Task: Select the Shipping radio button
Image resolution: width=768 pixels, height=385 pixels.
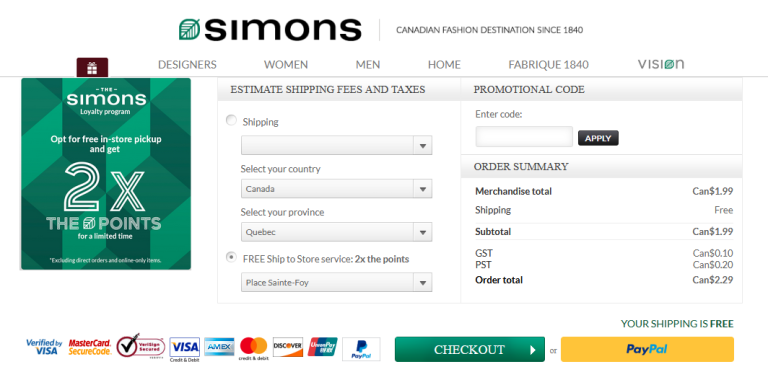Action: click(x=231, y=120)
